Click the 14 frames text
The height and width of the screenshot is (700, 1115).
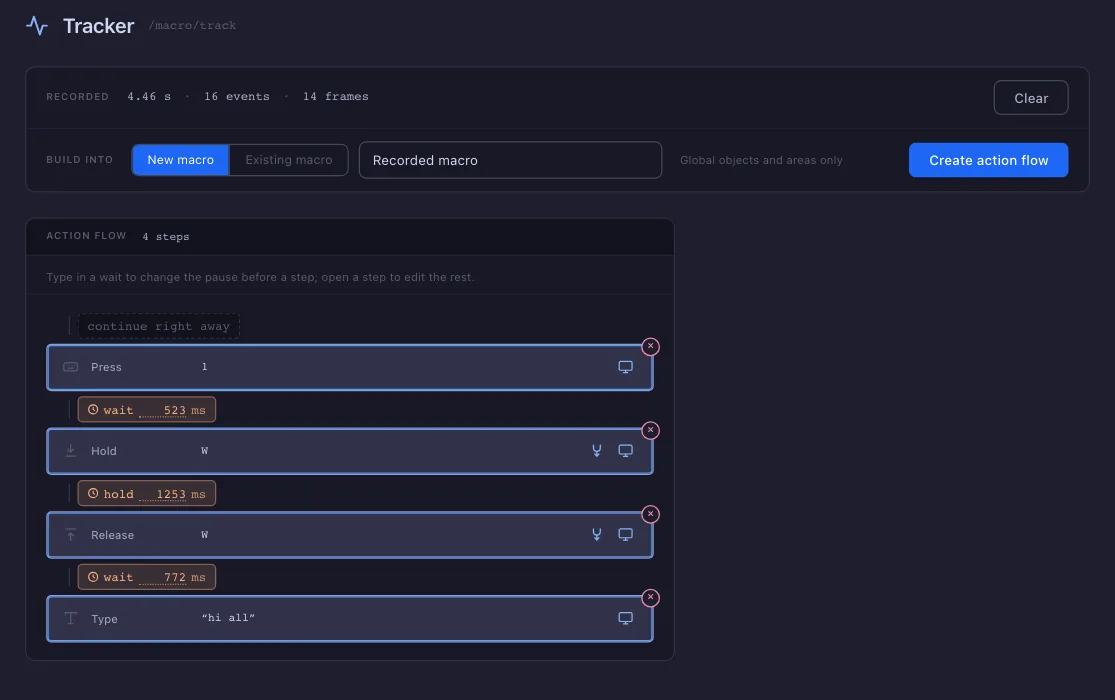coord(336,97)
